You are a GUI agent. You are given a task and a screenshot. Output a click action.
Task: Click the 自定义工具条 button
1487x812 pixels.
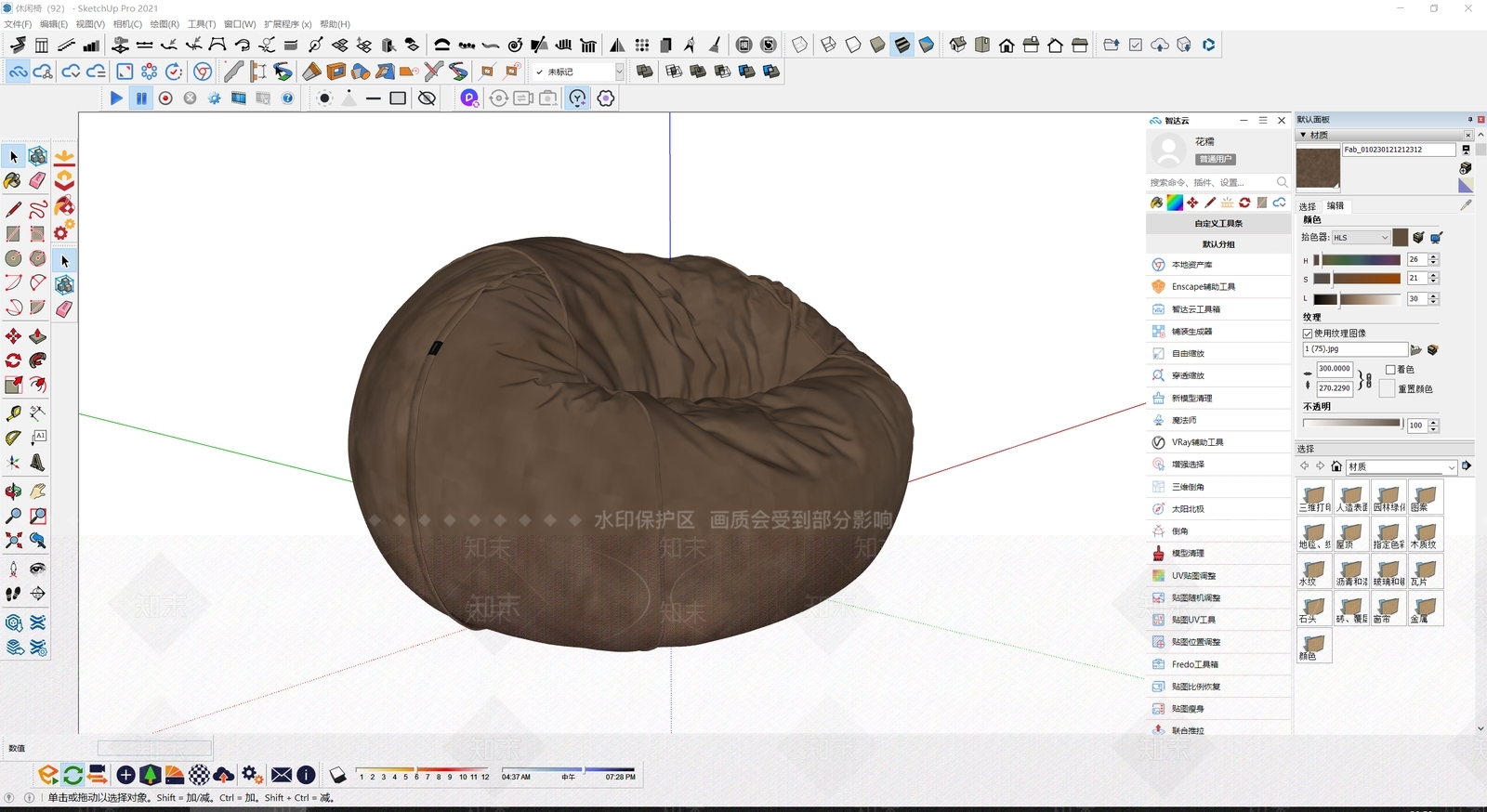click(1218, 223)
